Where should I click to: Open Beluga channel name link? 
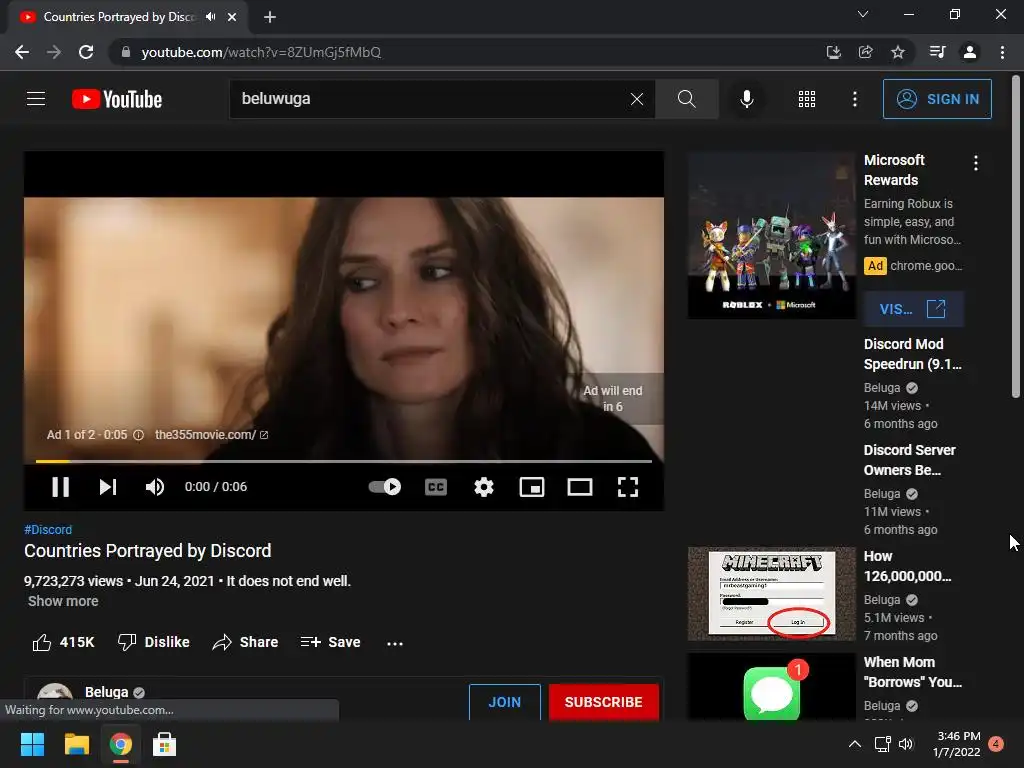pos(106,692)
